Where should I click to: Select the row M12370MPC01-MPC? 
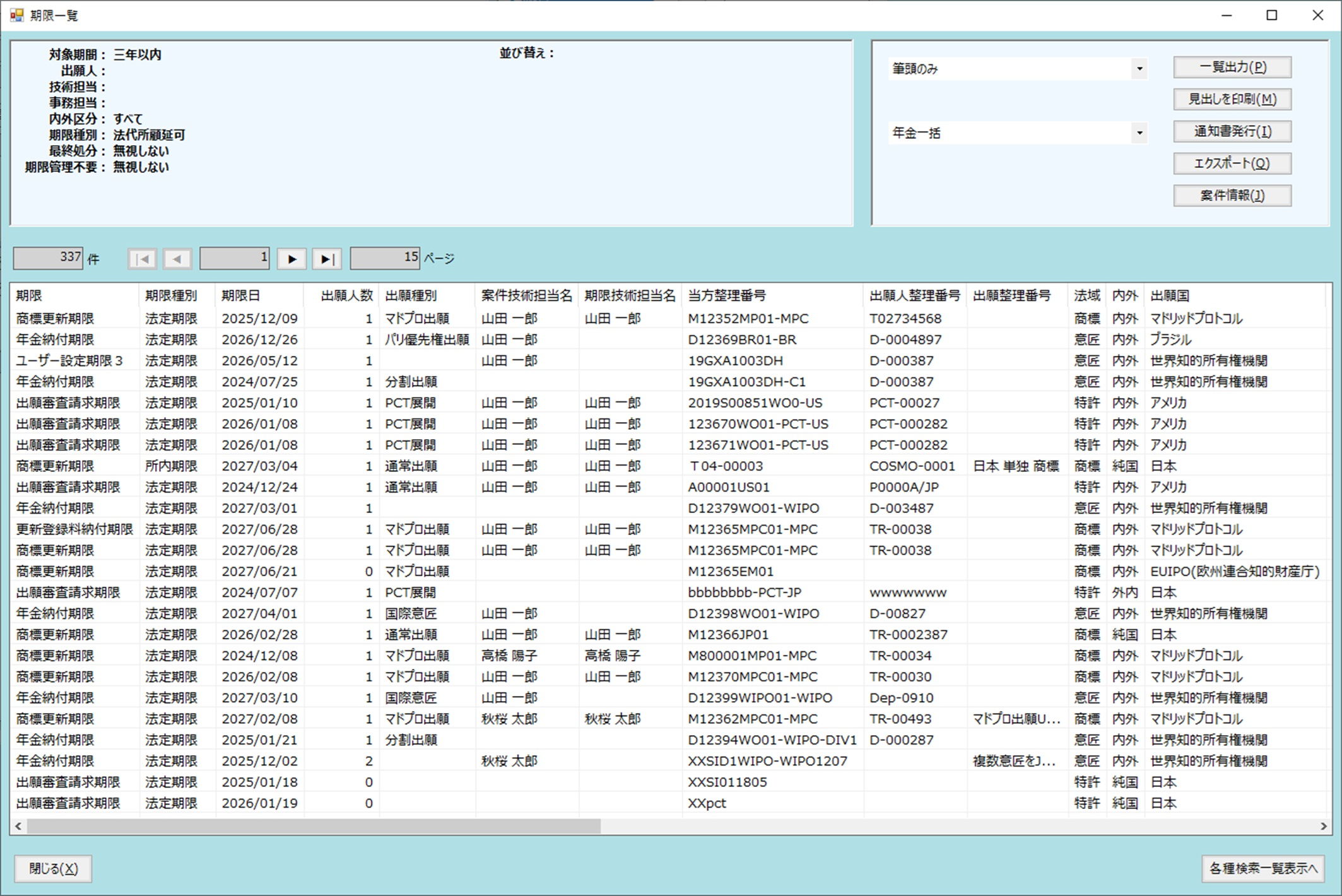tap(669, 676)
